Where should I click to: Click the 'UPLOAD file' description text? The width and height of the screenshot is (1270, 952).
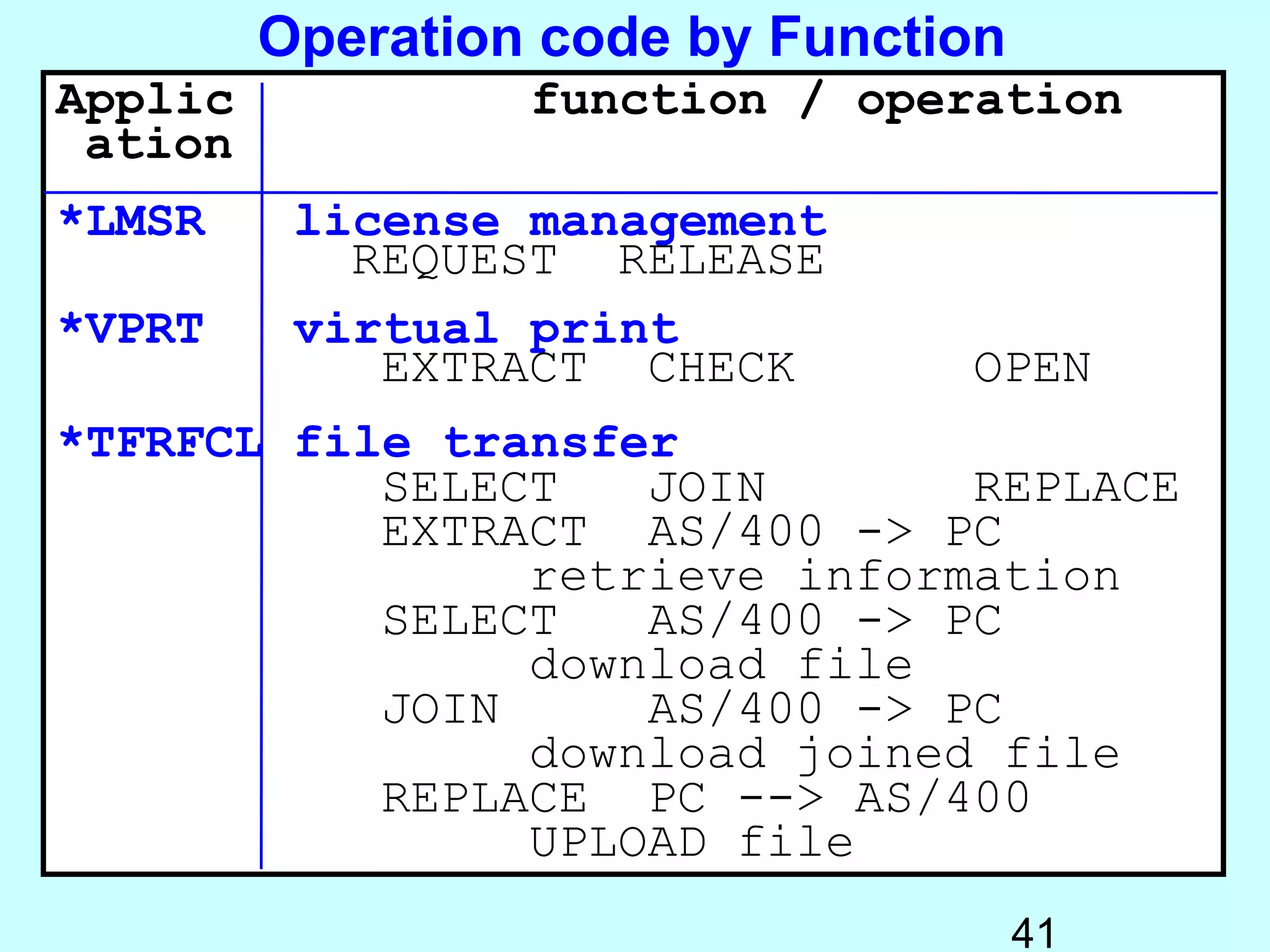tap(691, 843)
